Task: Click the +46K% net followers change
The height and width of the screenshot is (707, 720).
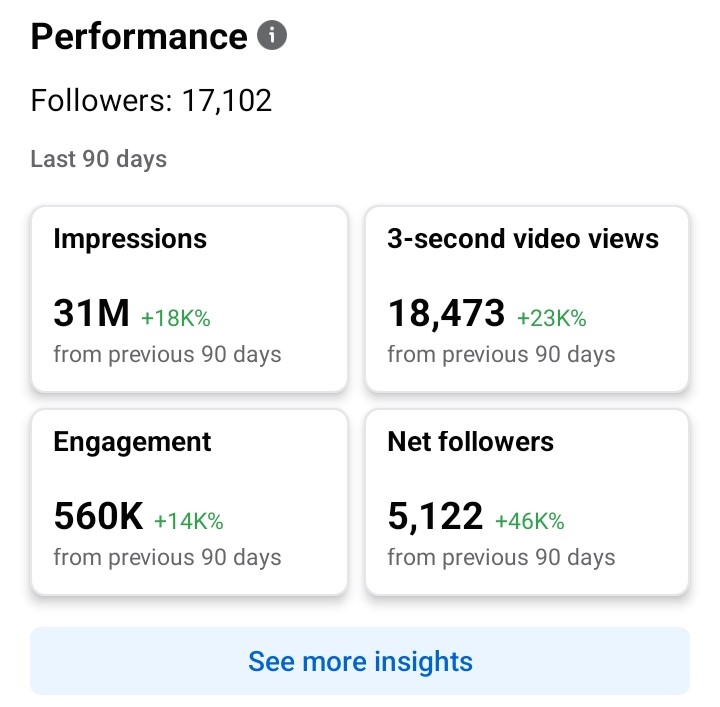Action: click(530, 521)
